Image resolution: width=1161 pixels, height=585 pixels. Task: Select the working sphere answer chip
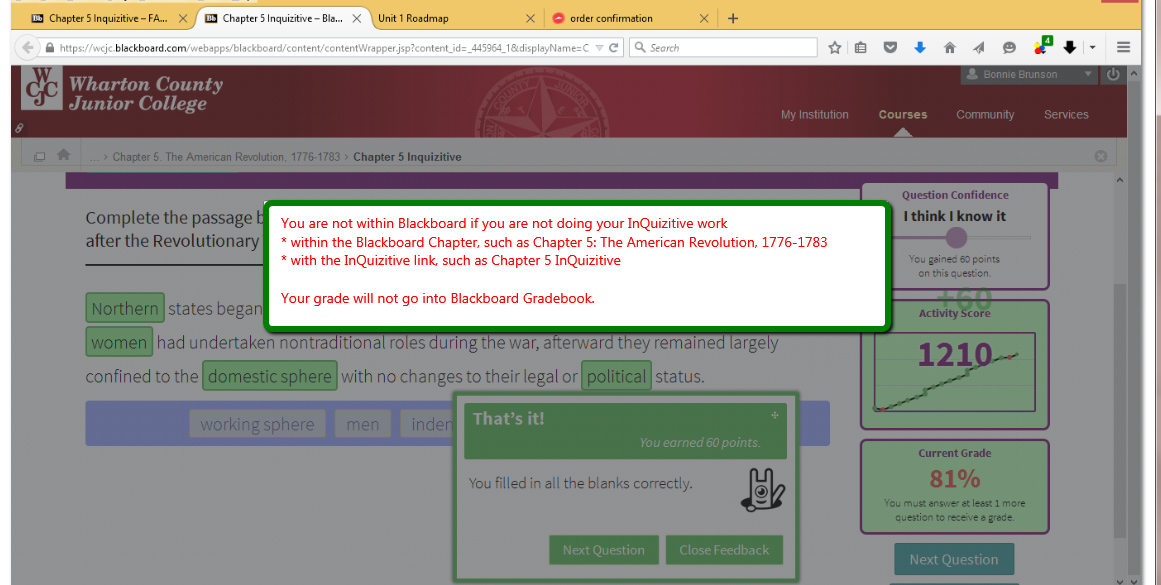257,424
